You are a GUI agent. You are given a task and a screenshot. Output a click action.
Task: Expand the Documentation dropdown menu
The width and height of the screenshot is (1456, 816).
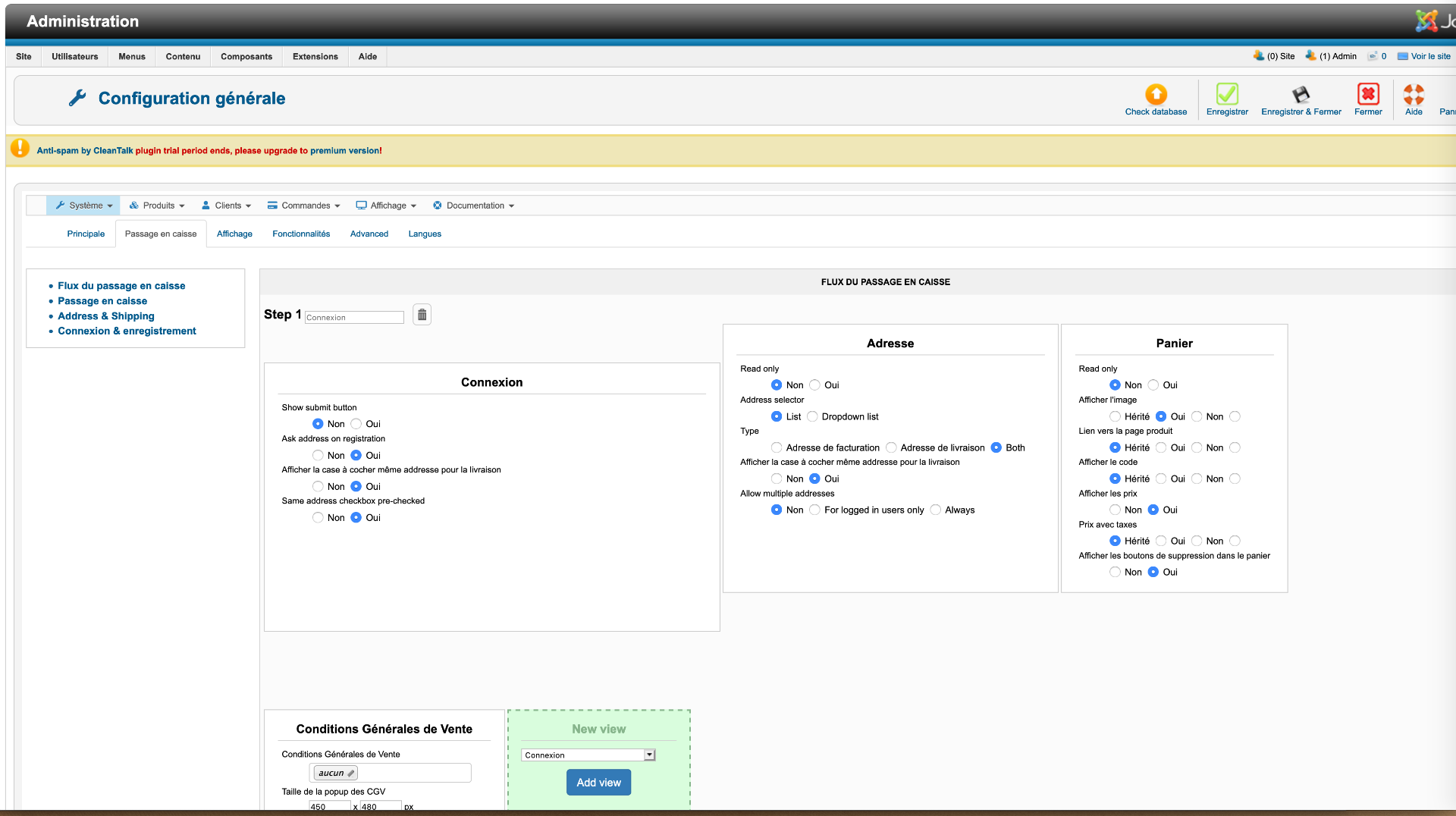tap(474, 206)
